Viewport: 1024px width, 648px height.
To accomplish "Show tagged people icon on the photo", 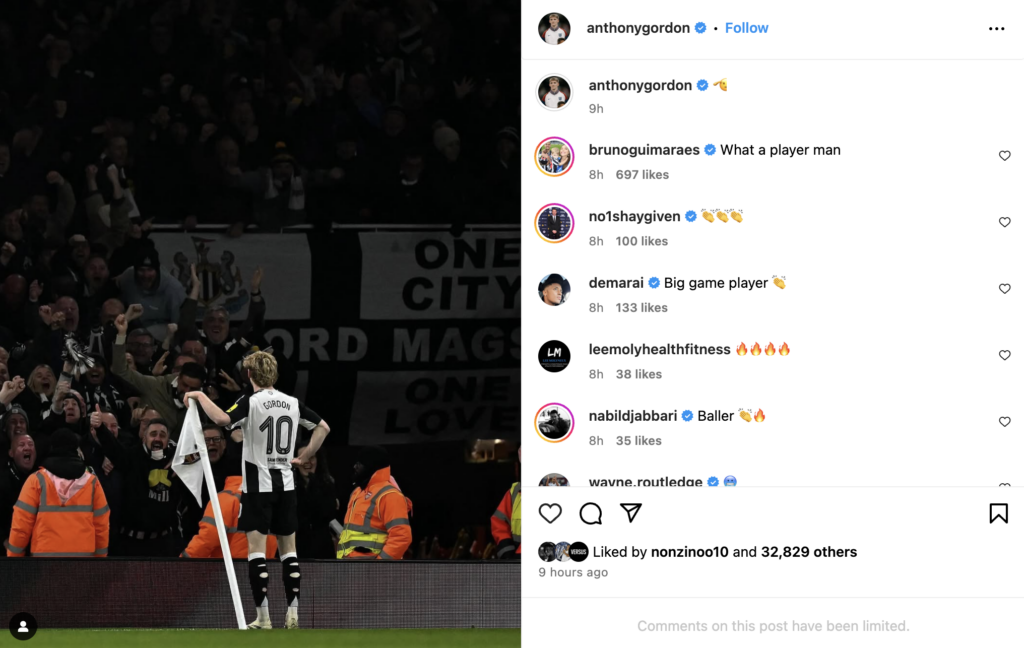I will (x=23, y=626).
